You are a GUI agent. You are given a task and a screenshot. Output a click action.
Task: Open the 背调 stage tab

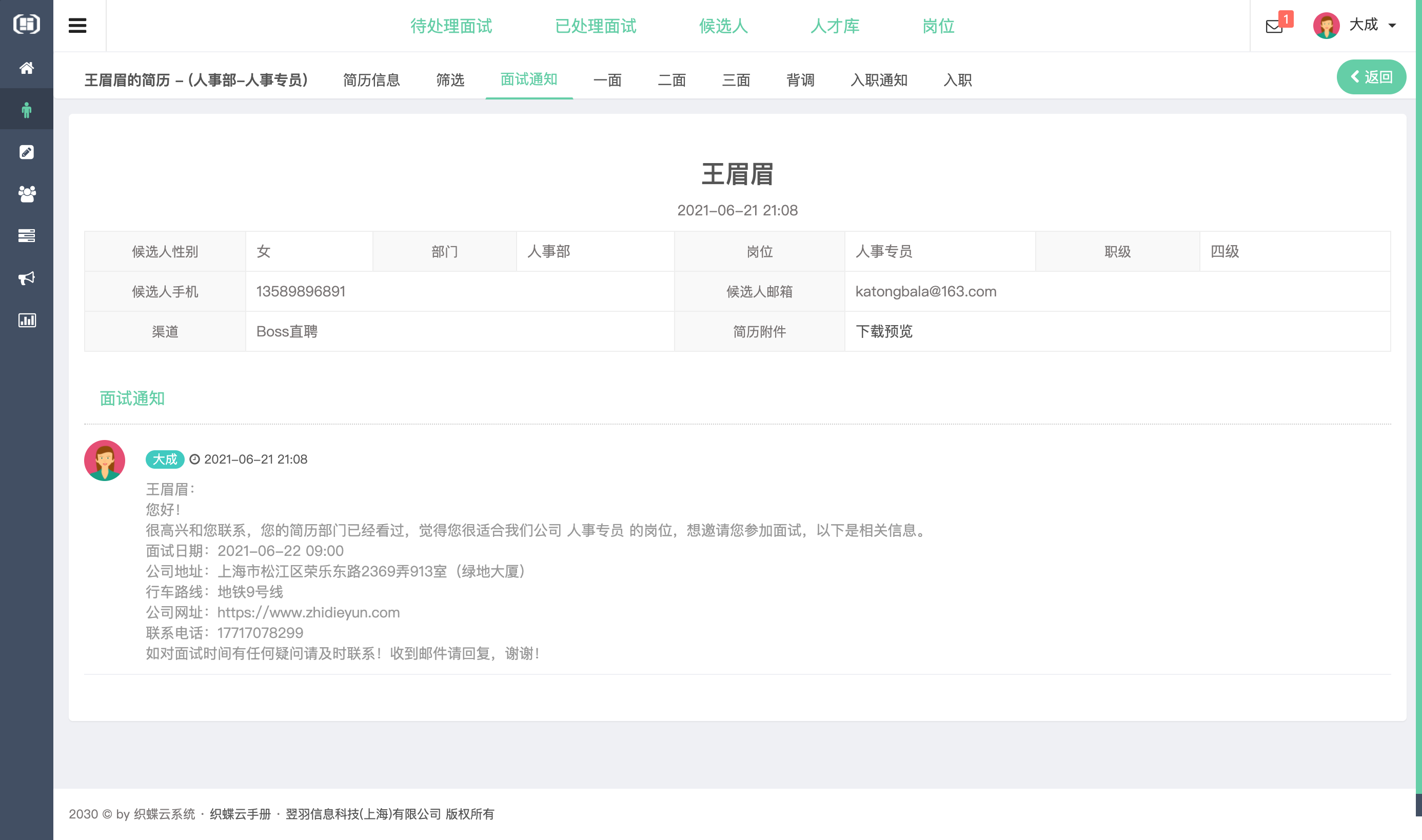800,81
